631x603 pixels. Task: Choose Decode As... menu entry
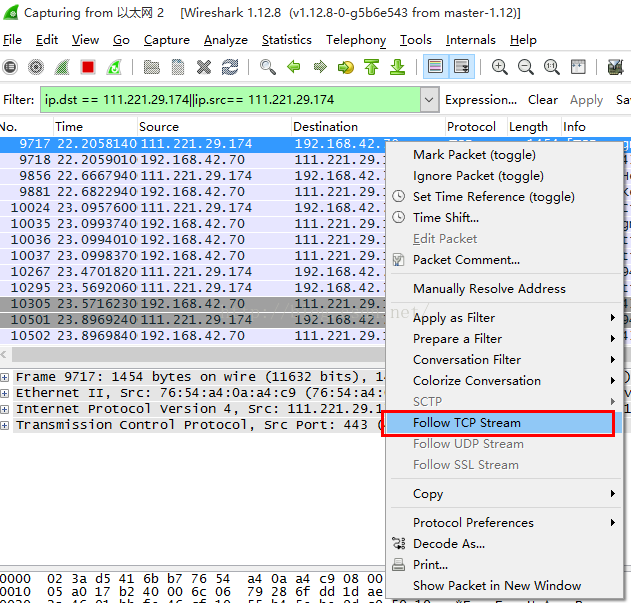[x=505, y=543]
